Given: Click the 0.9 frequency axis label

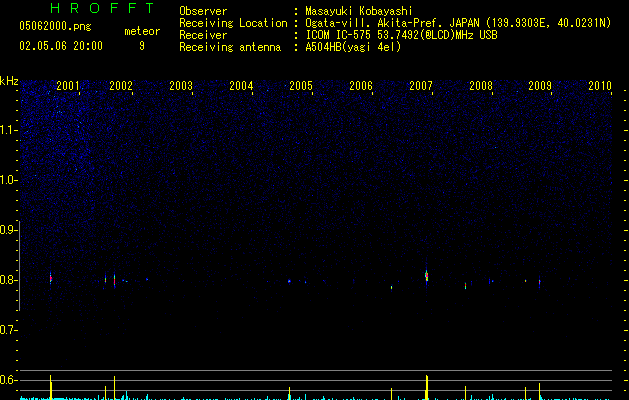Looking at the screenshot, I should (x=9, y=230).
